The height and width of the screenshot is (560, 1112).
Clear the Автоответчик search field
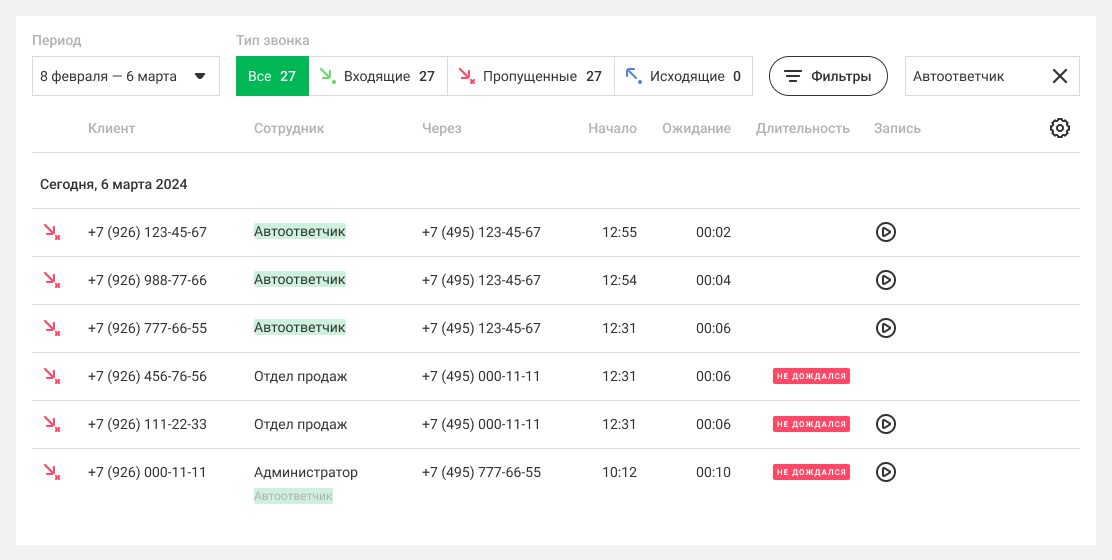coord(1060,76)
